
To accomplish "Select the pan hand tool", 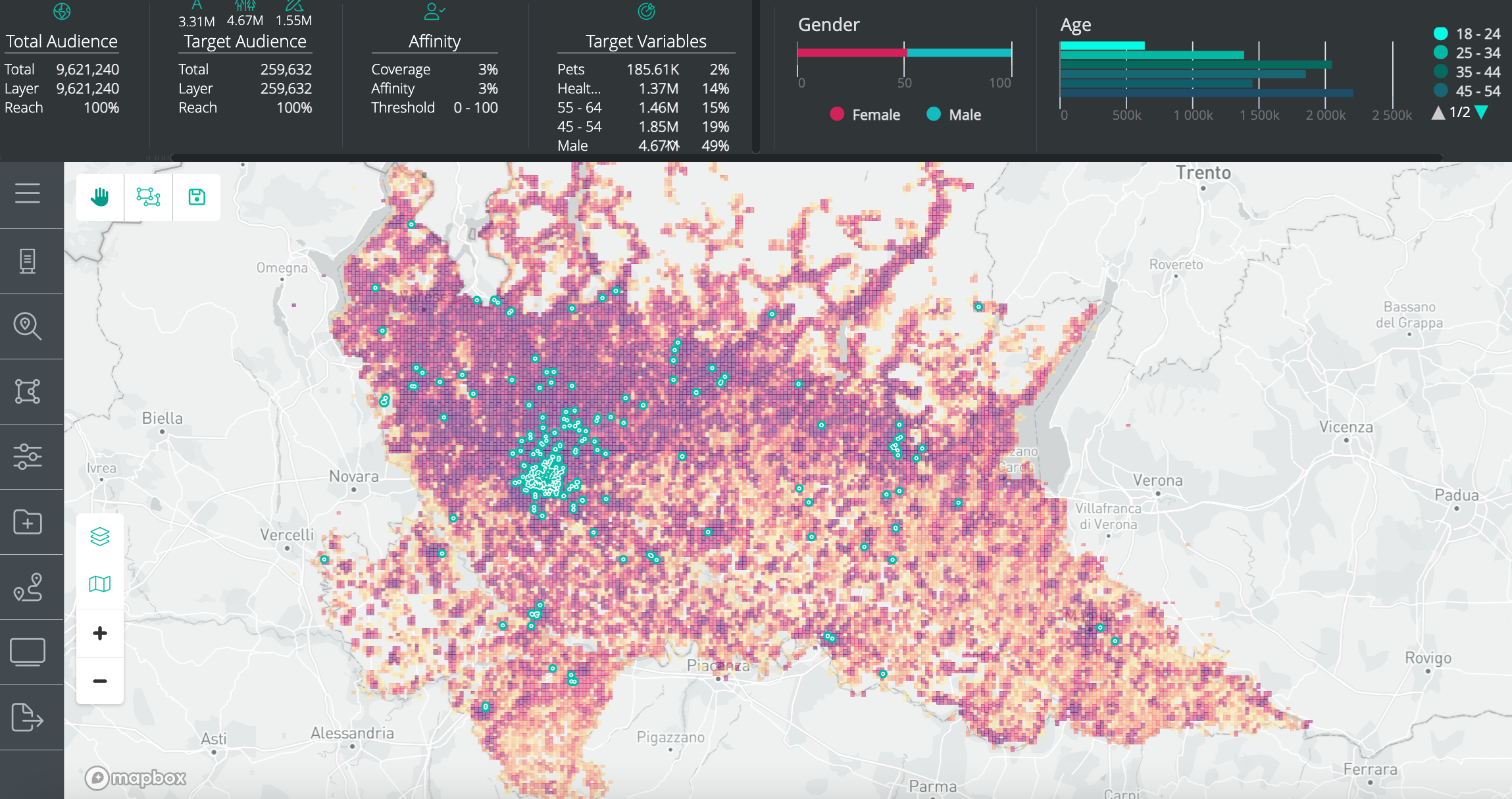I will (x=100, y=197).
